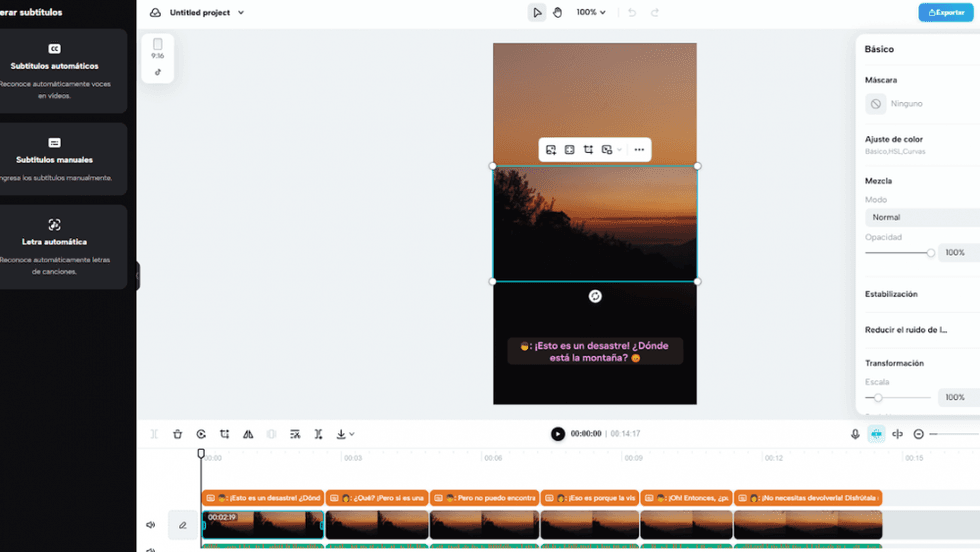Click transcript editing icon in timeline toolbar
980x552 pixels.
[295, 434]
